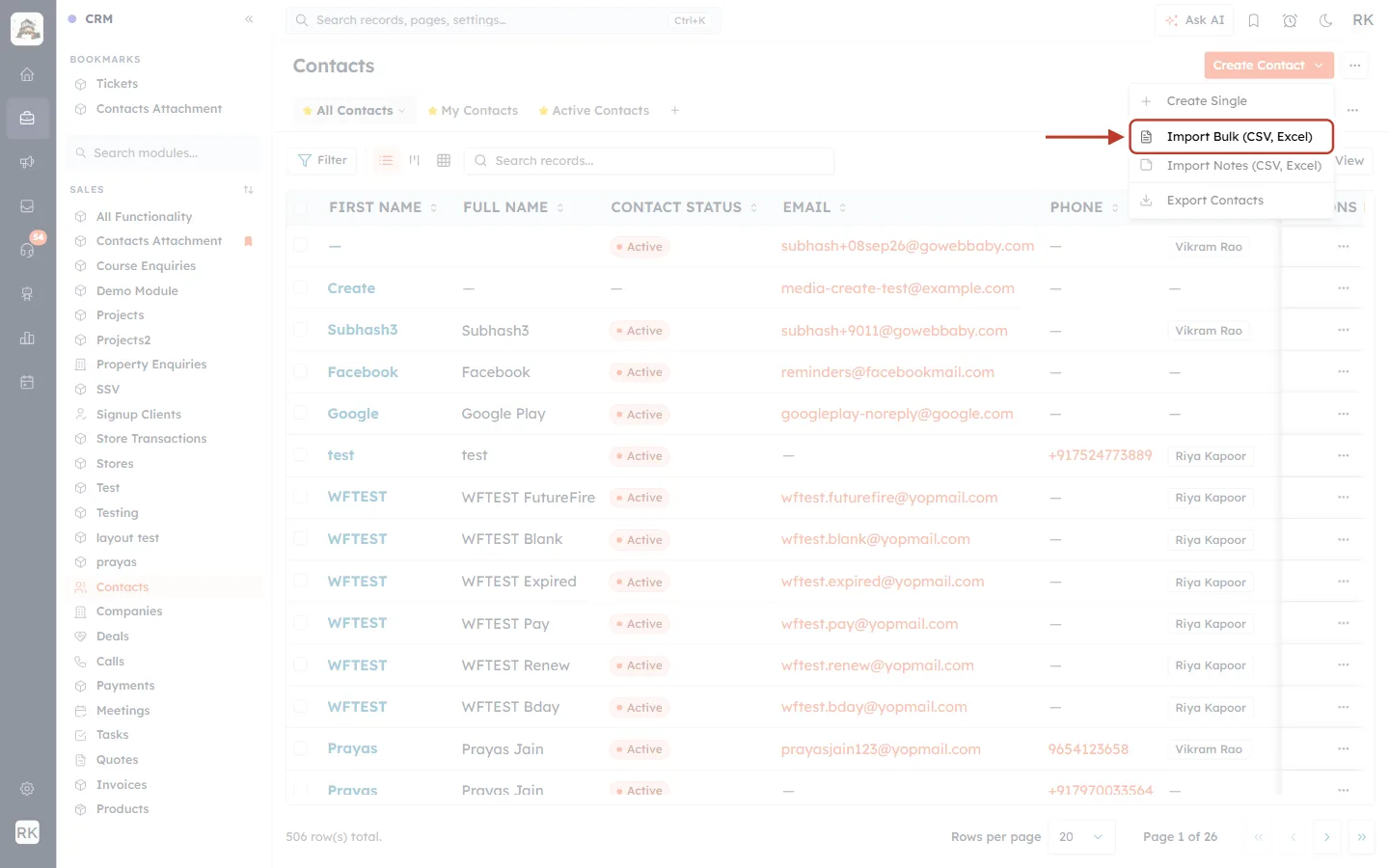Switch to kanban column view
Screen dimensions: 1389x868
(415, 160)
